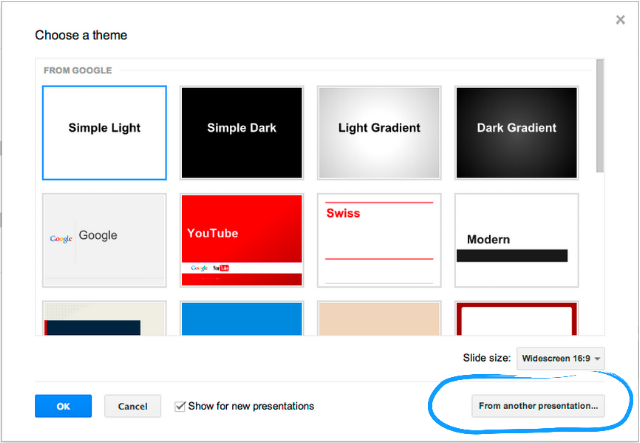
Task: Close the Choose a theme dialog
Action: [620, 20]
